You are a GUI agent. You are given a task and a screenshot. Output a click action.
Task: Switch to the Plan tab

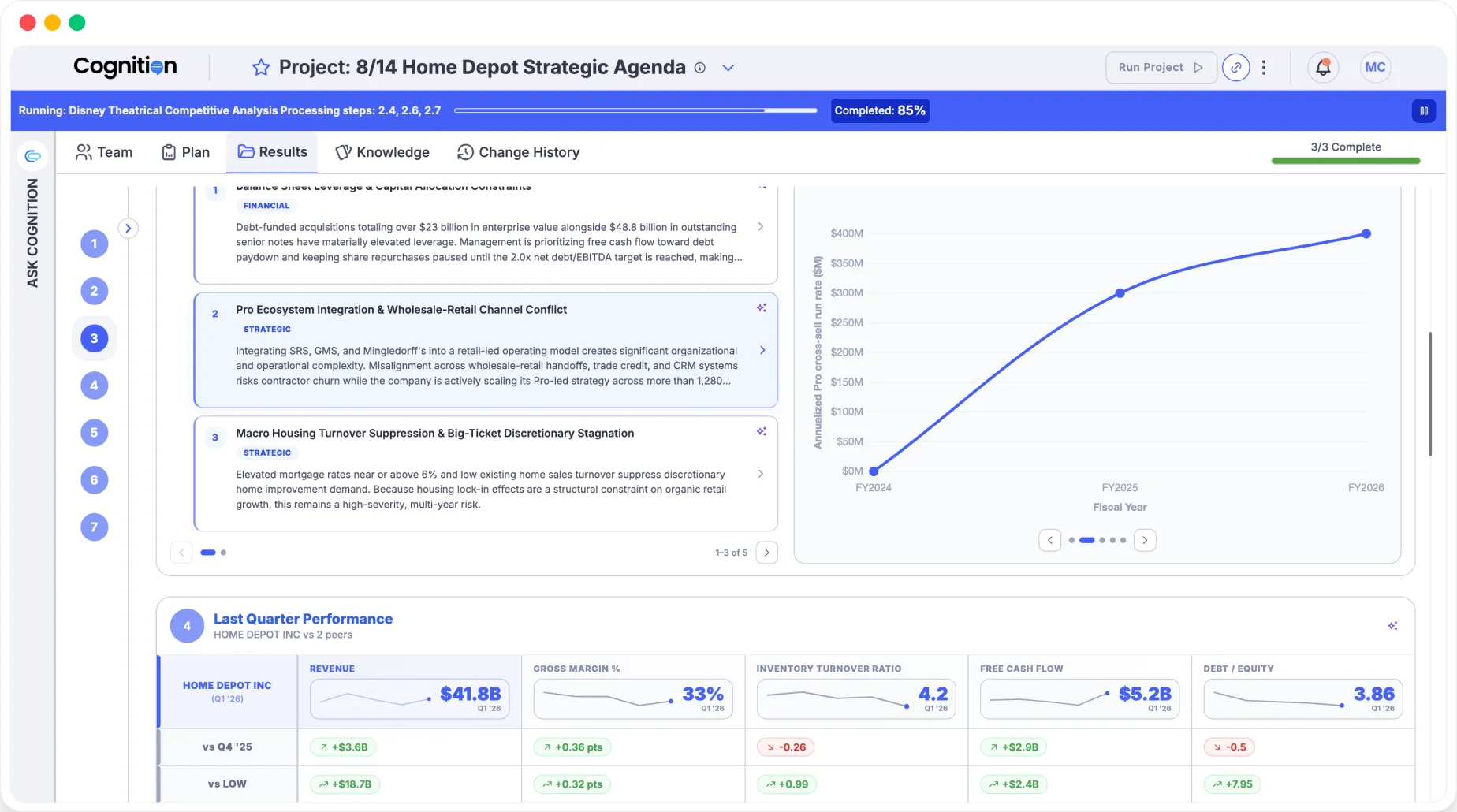(186, 152)
